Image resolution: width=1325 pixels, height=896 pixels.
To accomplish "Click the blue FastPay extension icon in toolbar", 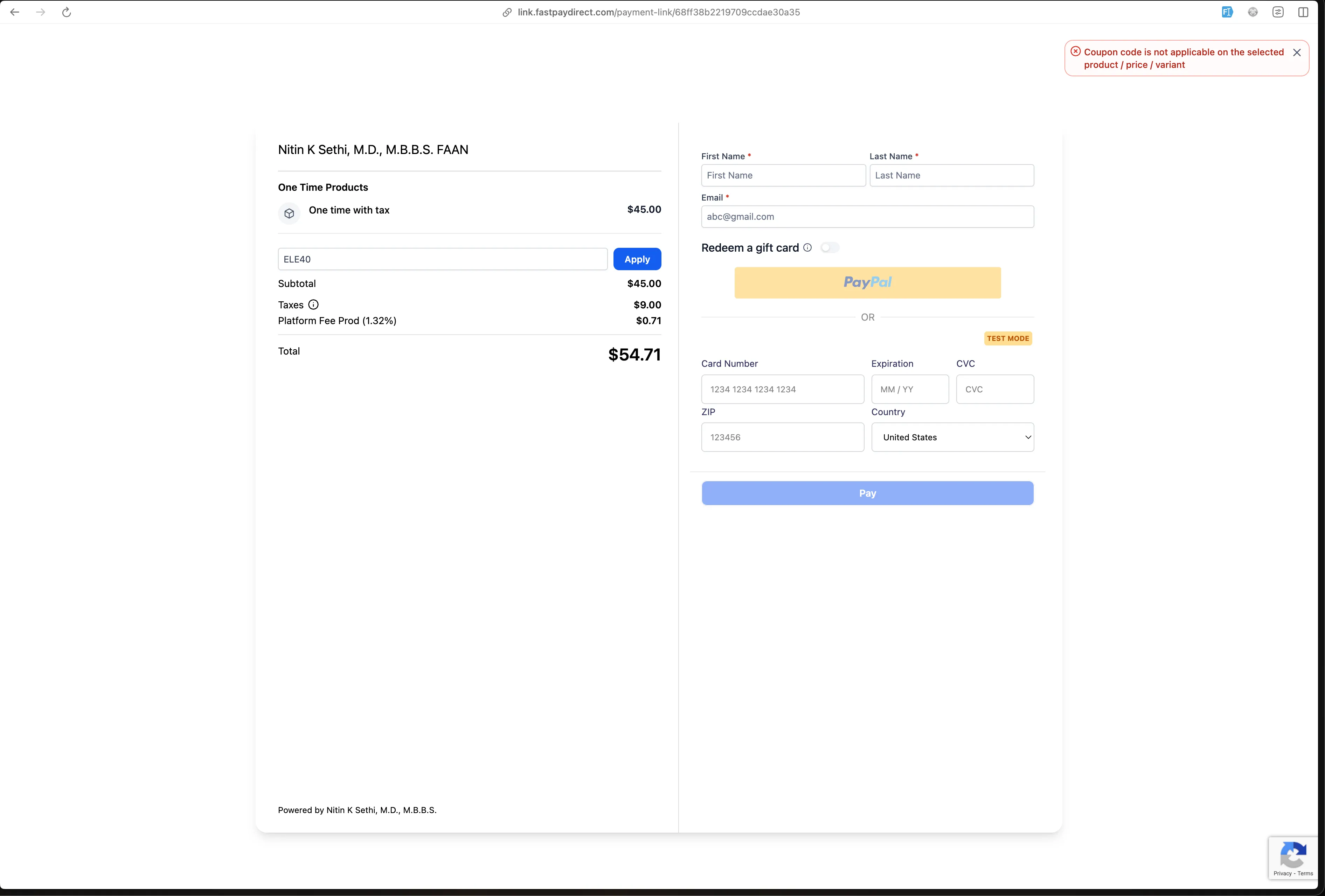I will coord(1227,12).
